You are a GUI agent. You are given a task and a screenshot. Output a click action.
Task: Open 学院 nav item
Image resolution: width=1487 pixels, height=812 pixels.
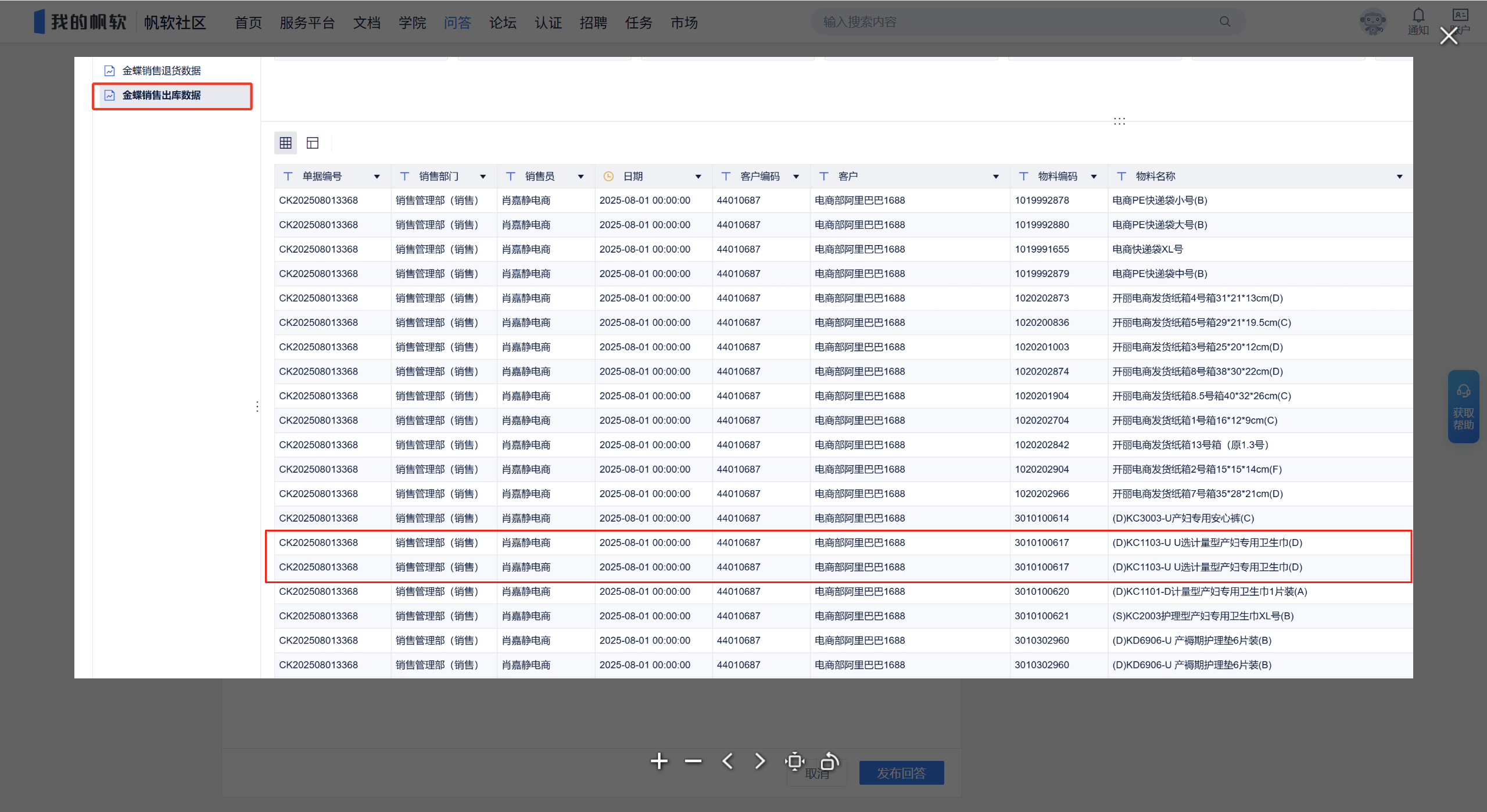click(412, 23)
